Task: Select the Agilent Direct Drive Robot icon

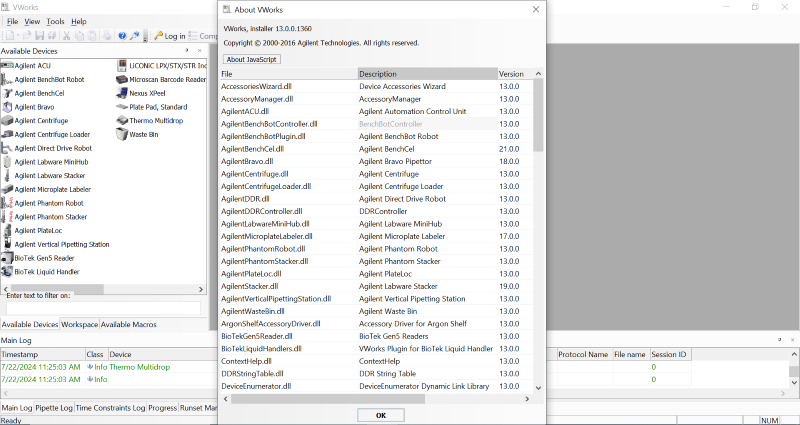Action: (7, 148)
